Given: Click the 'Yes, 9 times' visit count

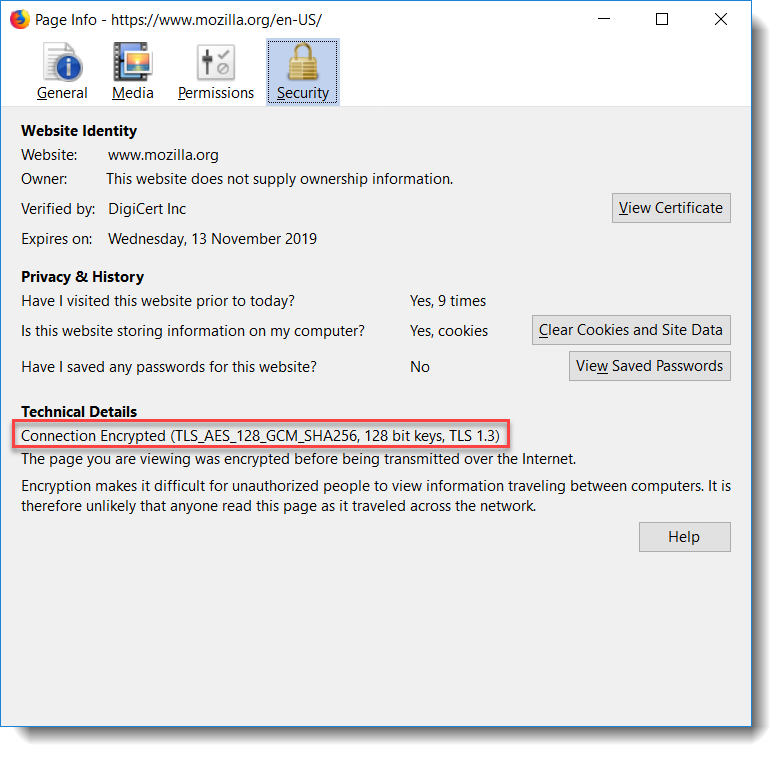Looking at the screenshot, I should (x=447, y=301).
